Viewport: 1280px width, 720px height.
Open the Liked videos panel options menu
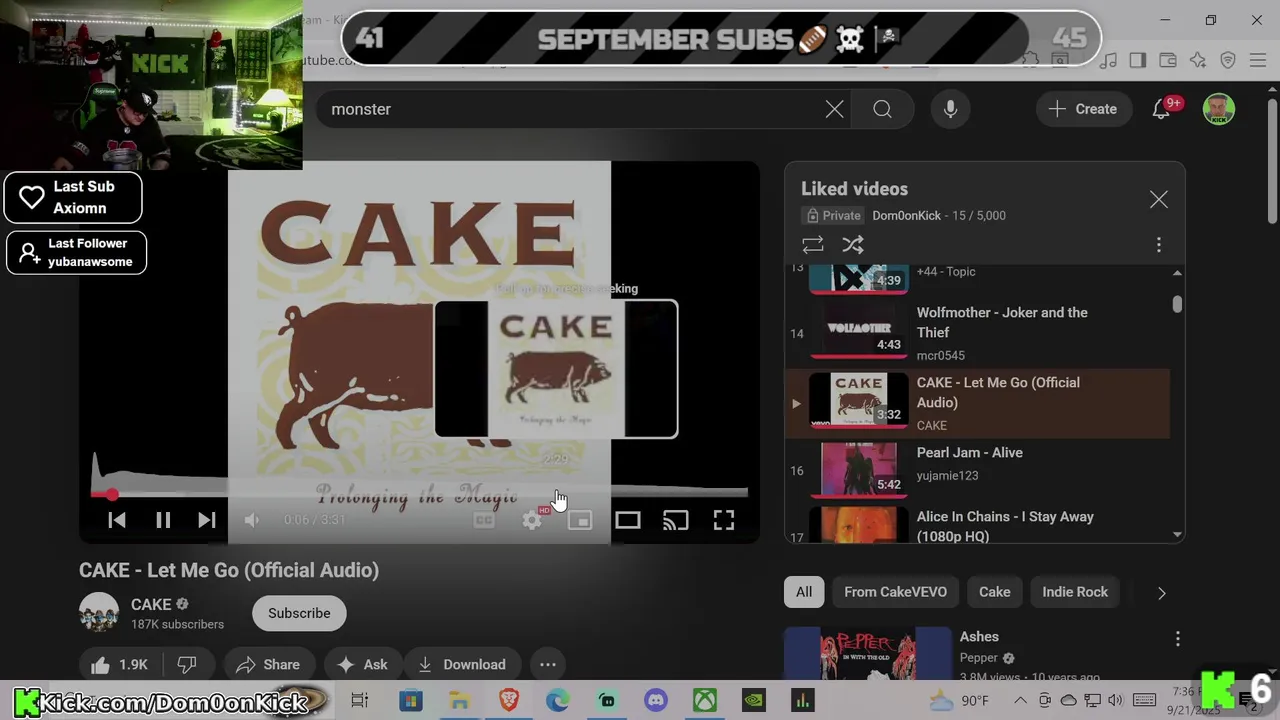coord(1159,245)
